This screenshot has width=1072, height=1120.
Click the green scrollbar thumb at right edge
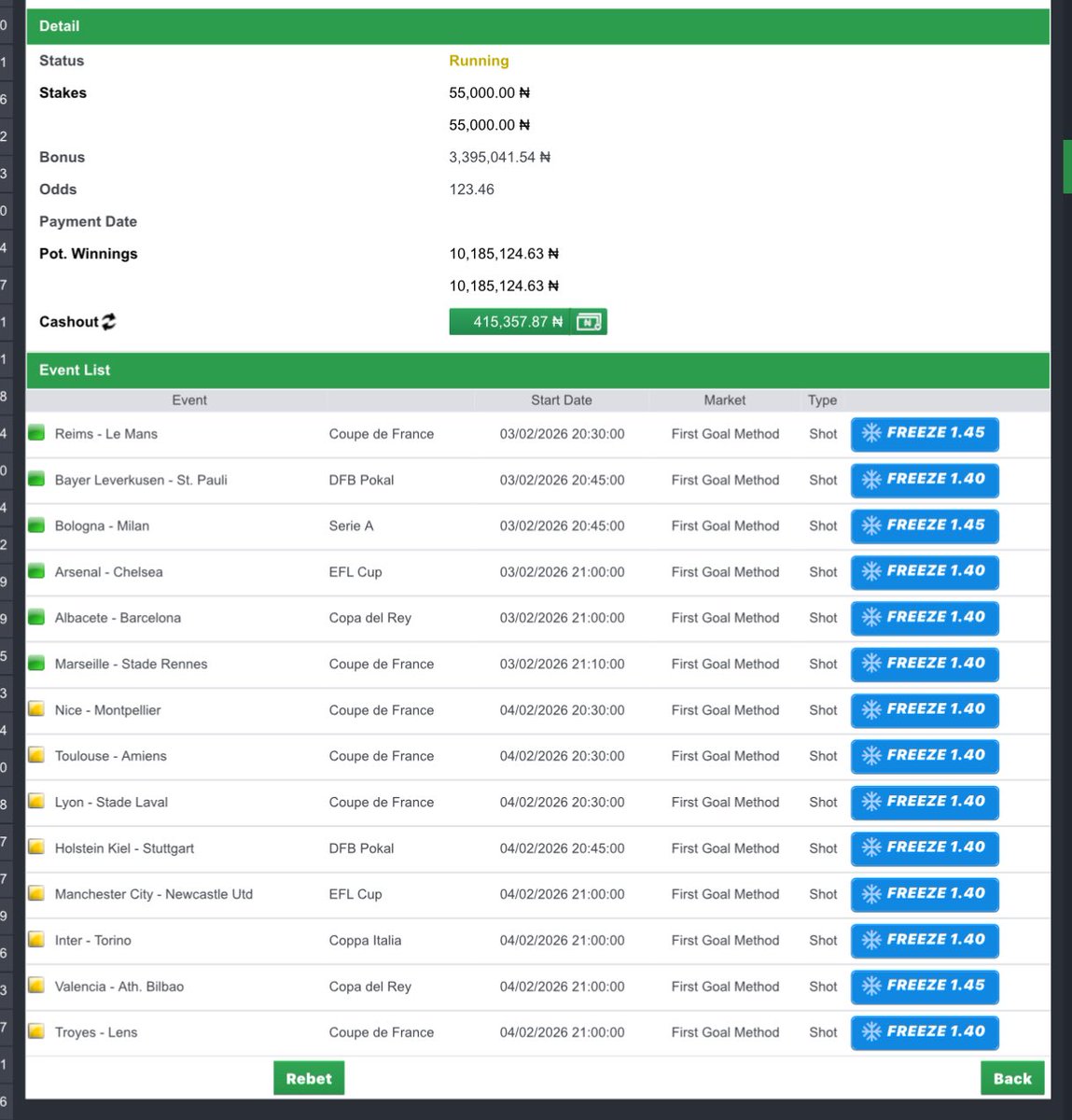(1067, 166)
